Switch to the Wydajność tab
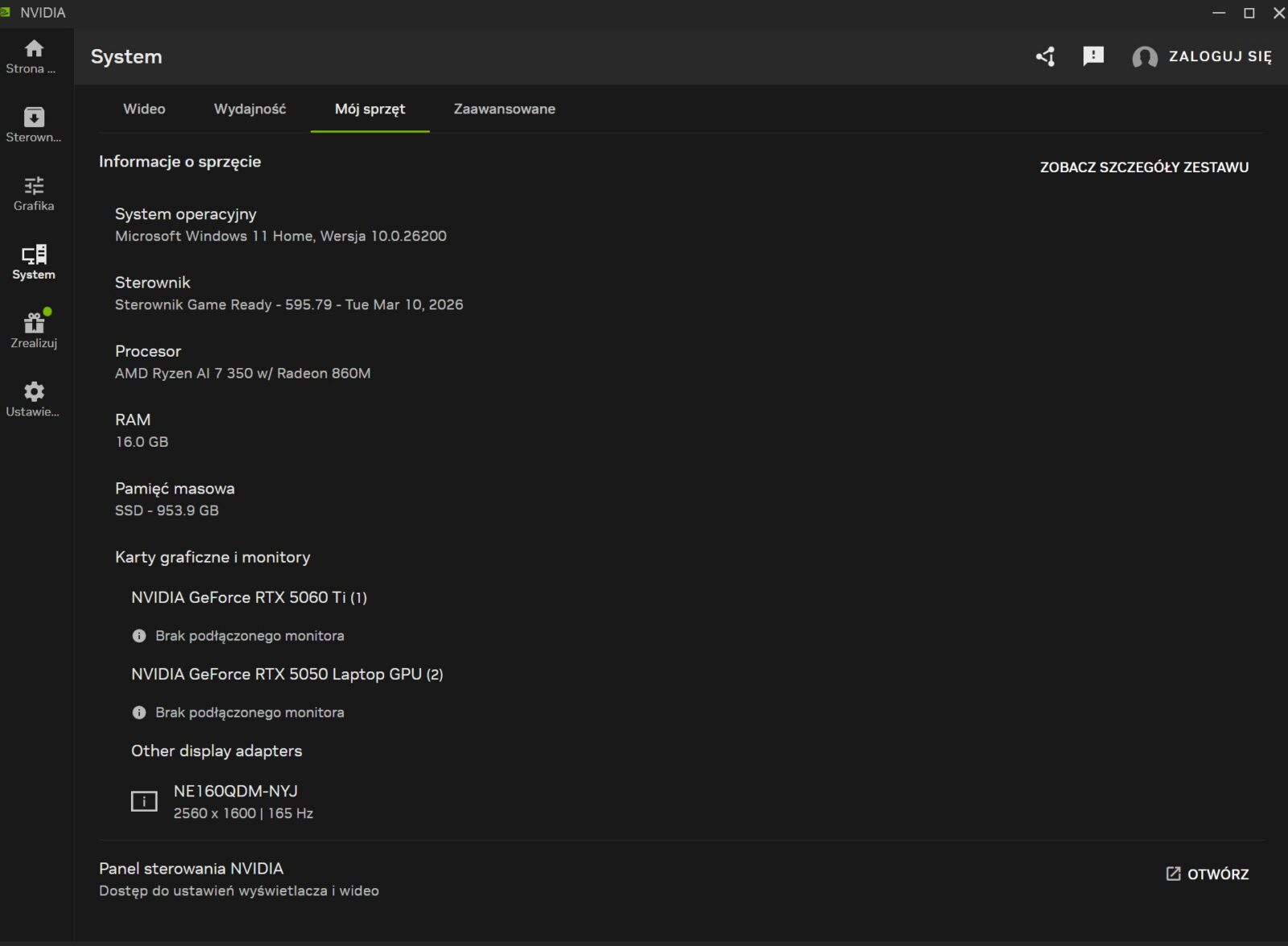1288x946 pixels. pos(250,109)
